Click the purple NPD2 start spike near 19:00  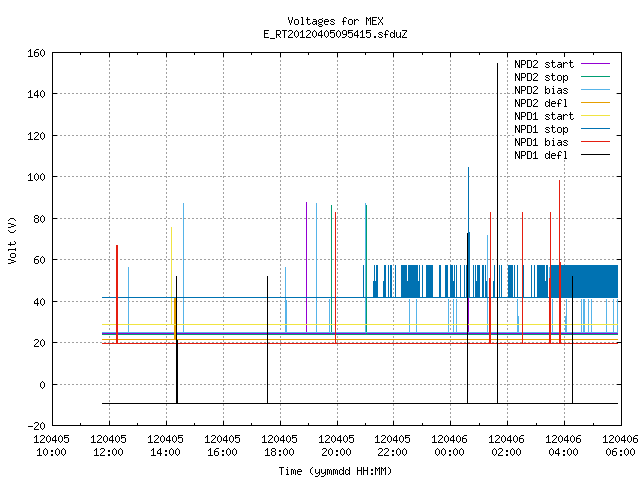(x=307, y=267)
